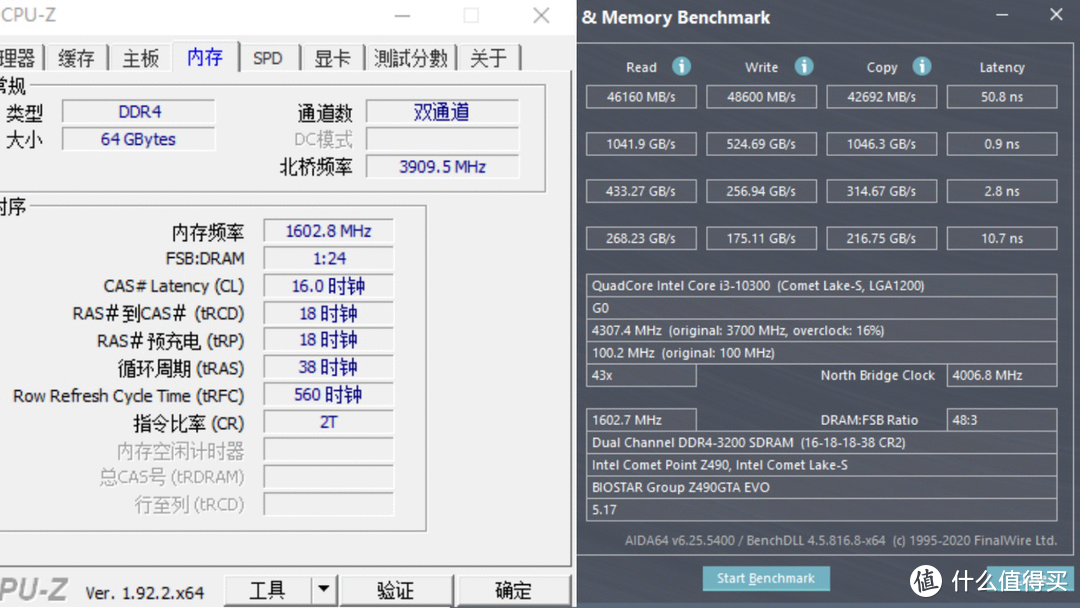
Task: Click the 433.27 GB/s read value
Action: (x=641, y=191)
